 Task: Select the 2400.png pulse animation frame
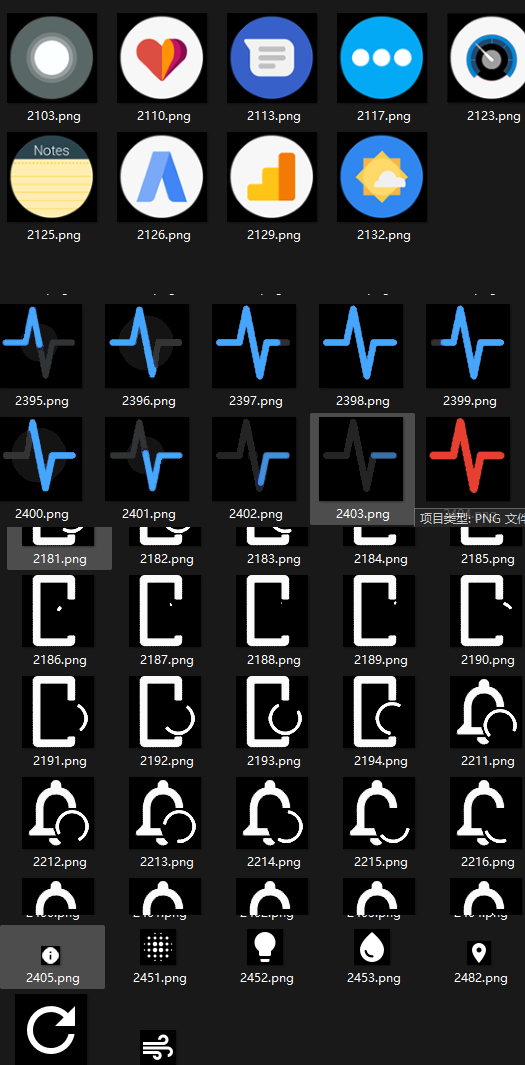click(41, 459)
